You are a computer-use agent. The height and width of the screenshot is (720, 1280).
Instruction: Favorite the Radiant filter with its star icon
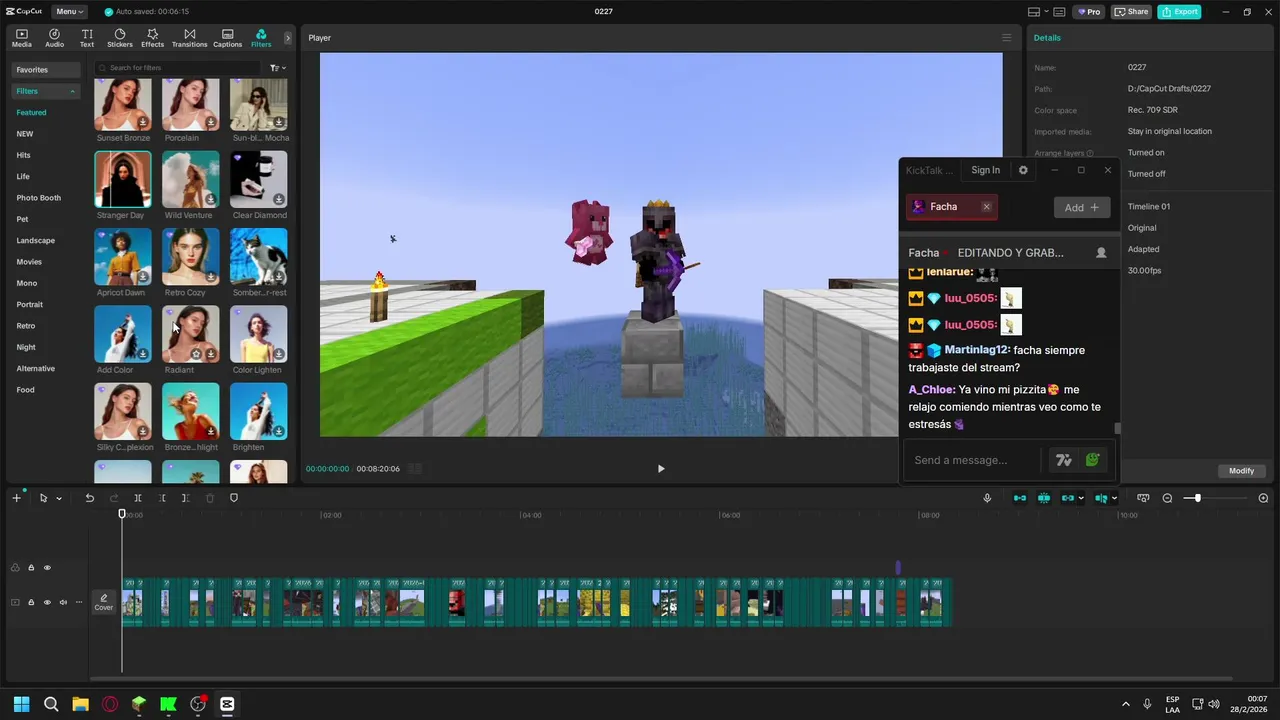[196, 354]
